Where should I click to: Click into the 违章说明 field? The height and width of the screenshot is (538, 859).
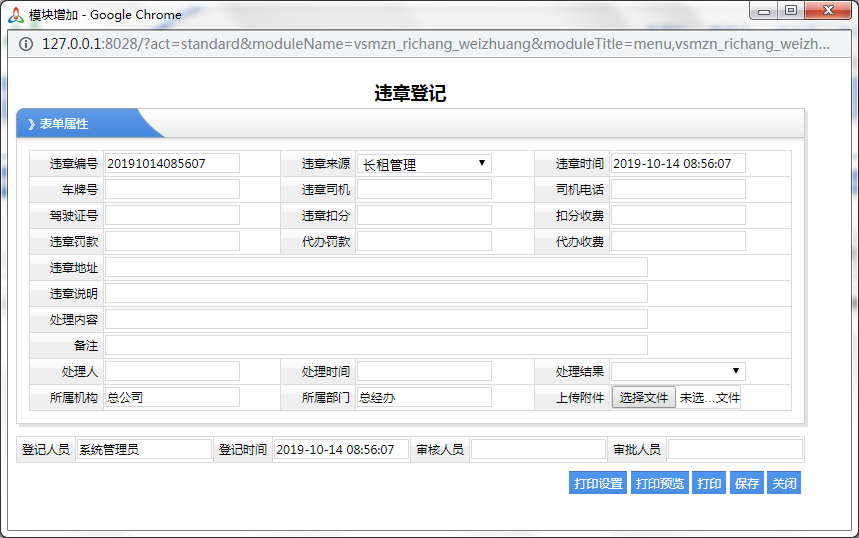(376, 294)
